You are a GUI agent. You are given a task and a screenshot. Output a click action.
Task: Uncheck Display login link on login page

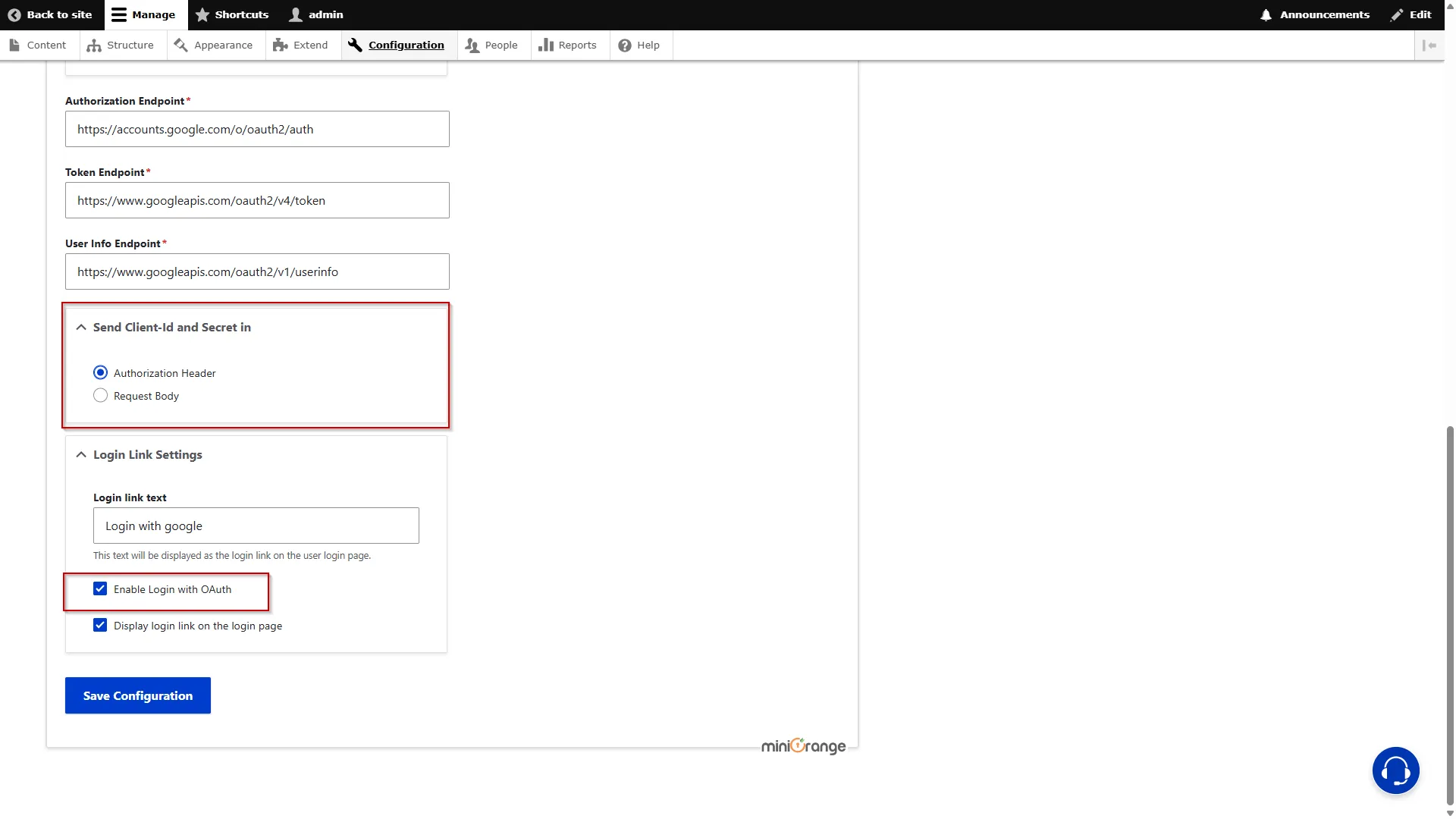tap(100, 625)
